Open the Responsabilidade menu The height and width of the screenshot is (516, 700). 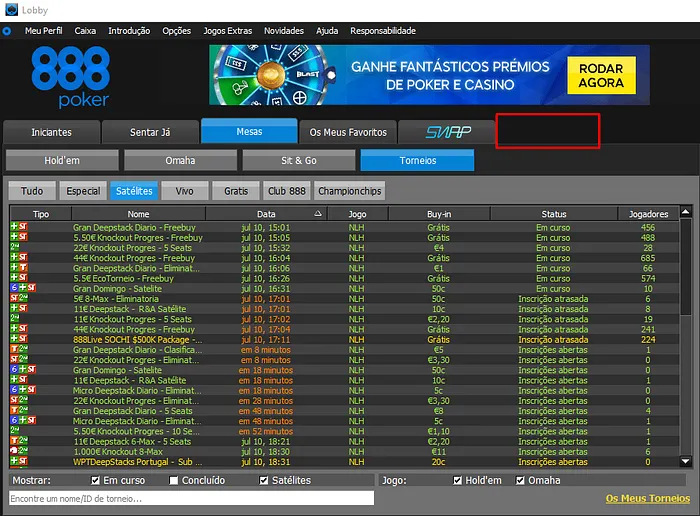tap(383, 31)
